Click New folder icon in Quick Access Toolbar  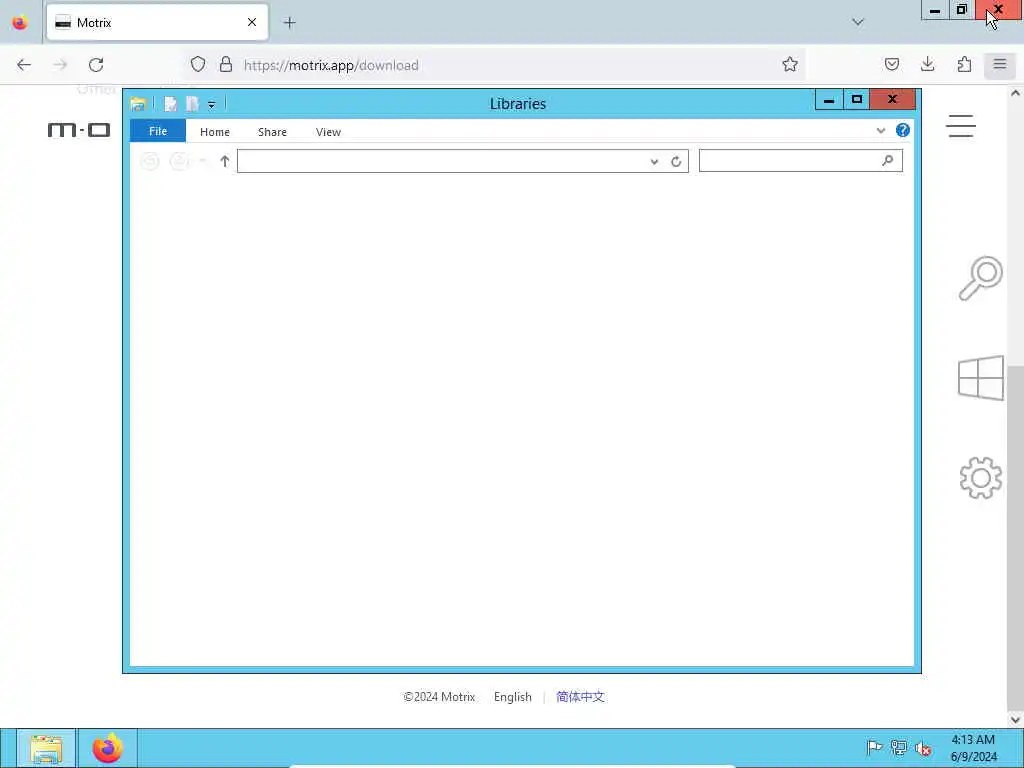[x=192, y=104]
